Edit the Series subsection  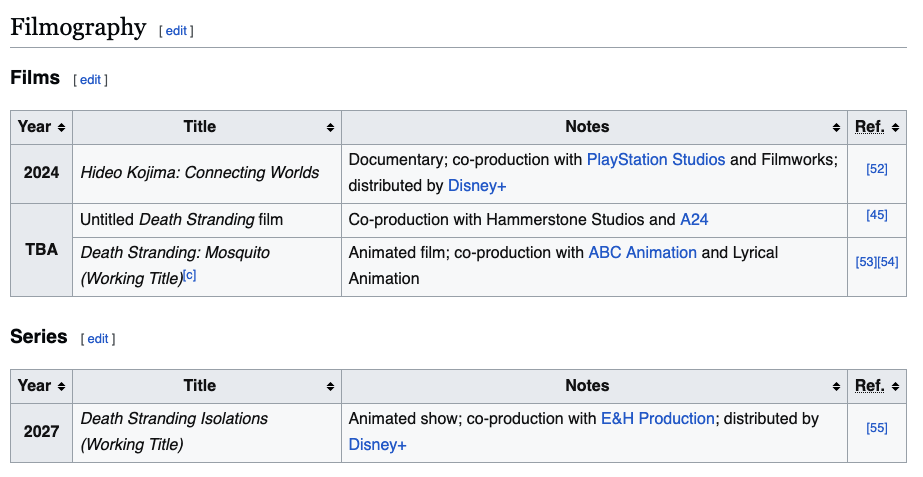point(98,339)
